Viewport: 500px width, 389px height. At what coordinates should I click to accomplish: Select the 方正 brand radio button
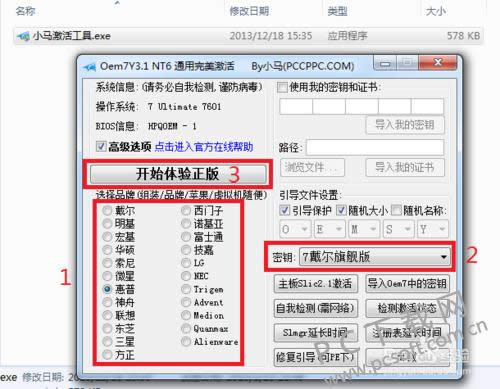[107, 355]
